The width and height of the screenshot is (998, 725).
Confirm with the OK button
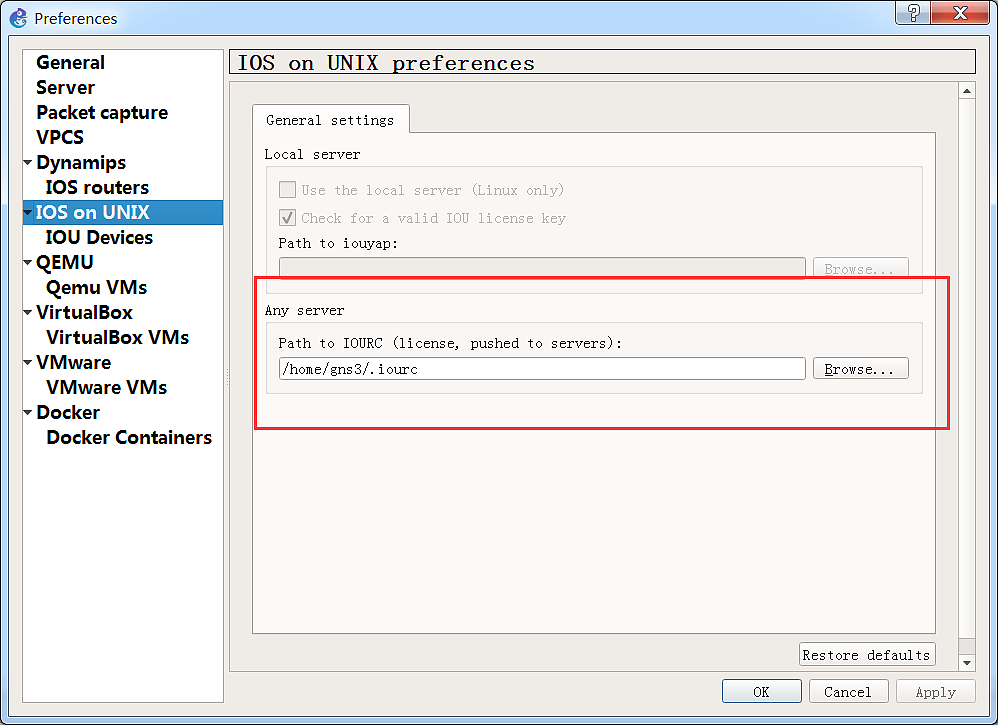761,692
